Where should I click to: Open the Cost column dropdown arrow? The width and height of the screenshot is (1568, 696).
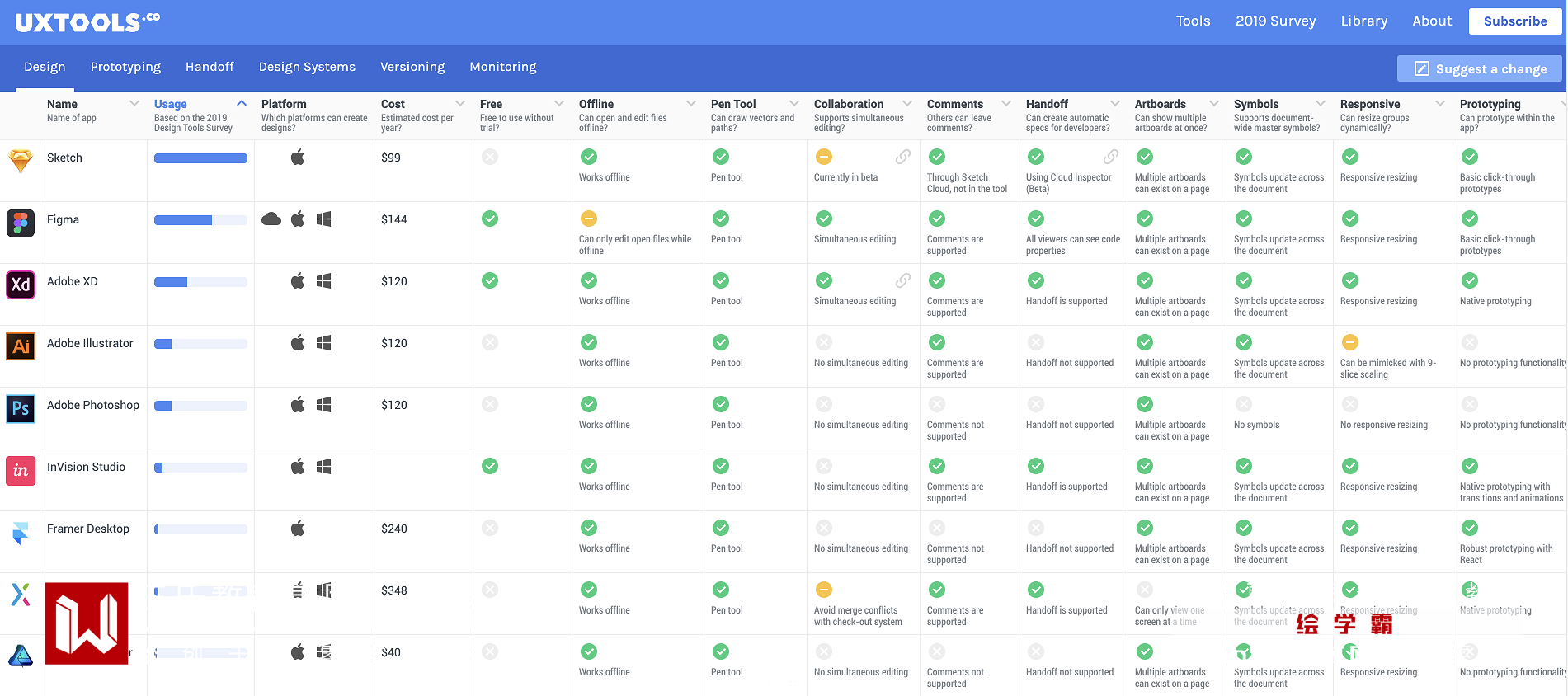(460, 103)
